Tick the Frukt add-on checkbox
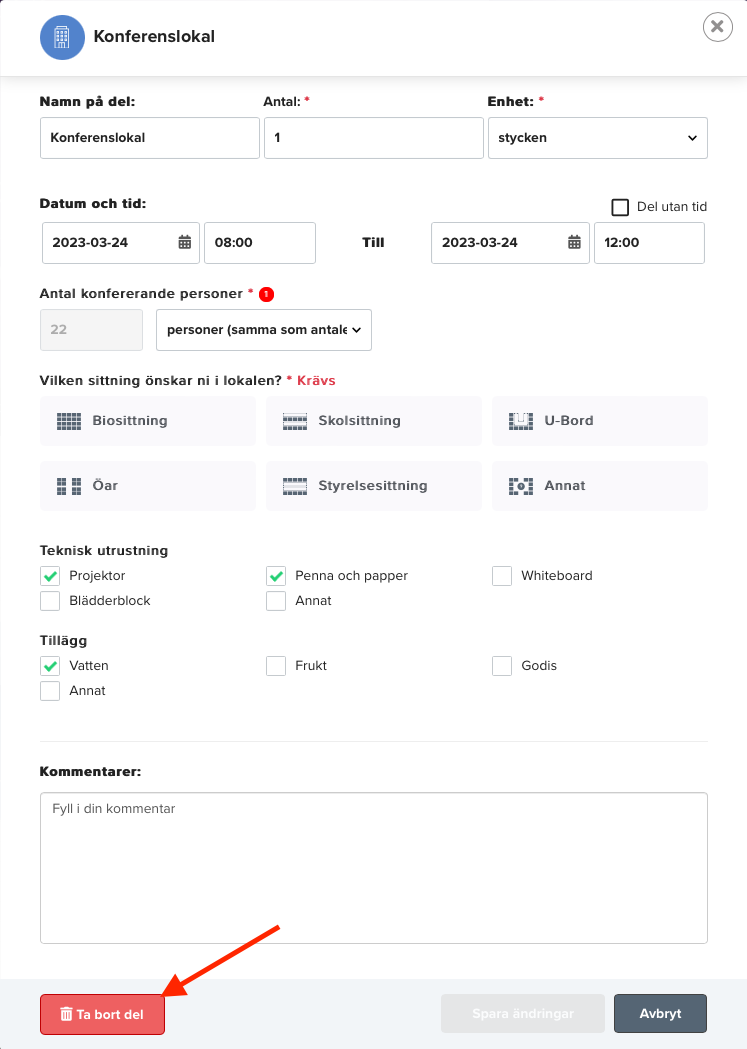This screenshot has width=747, height=1049. 276,666
